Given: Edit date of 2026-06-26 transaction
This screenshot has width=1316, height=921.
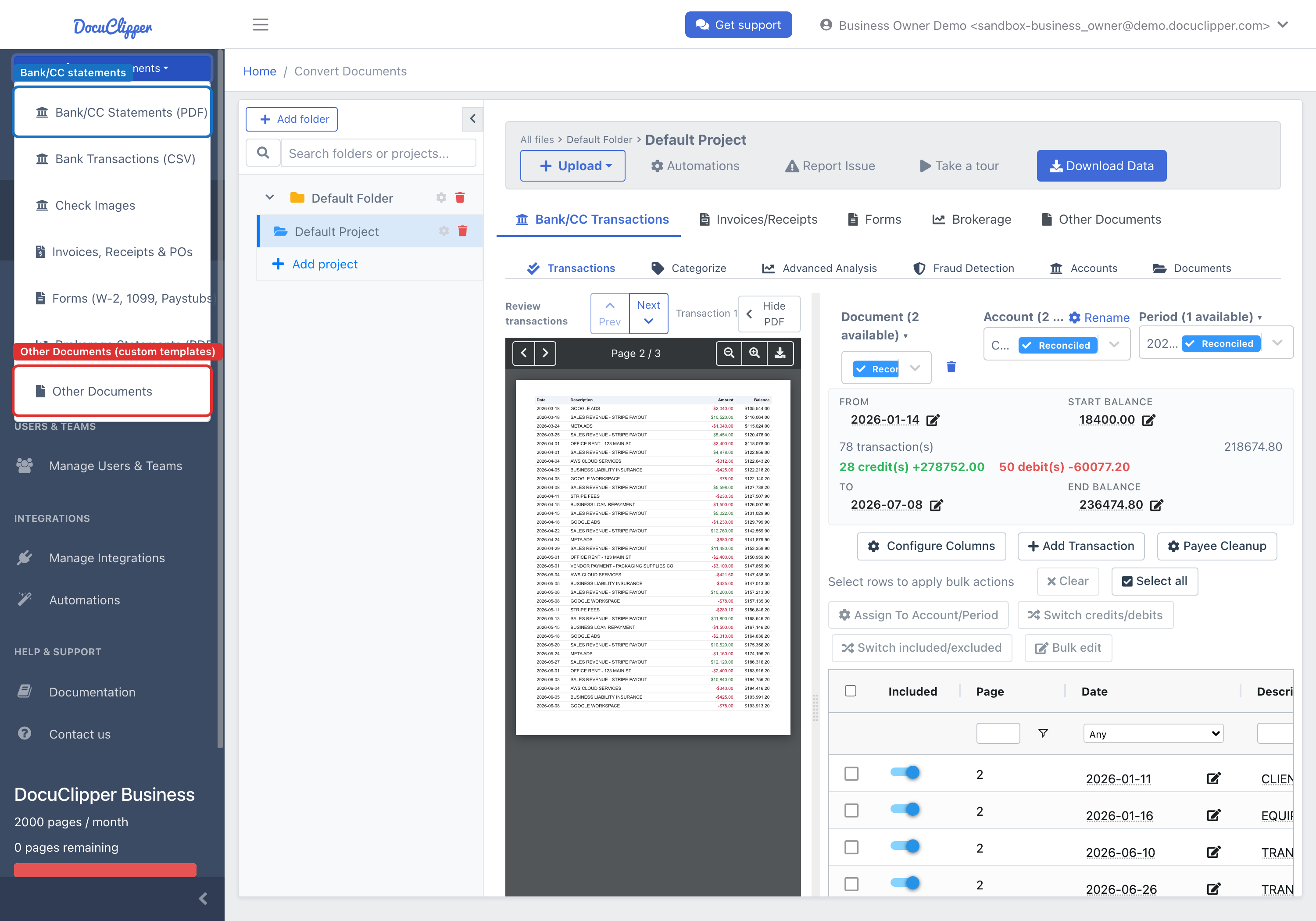Looking at the screenshot, I should (1213, 889).
